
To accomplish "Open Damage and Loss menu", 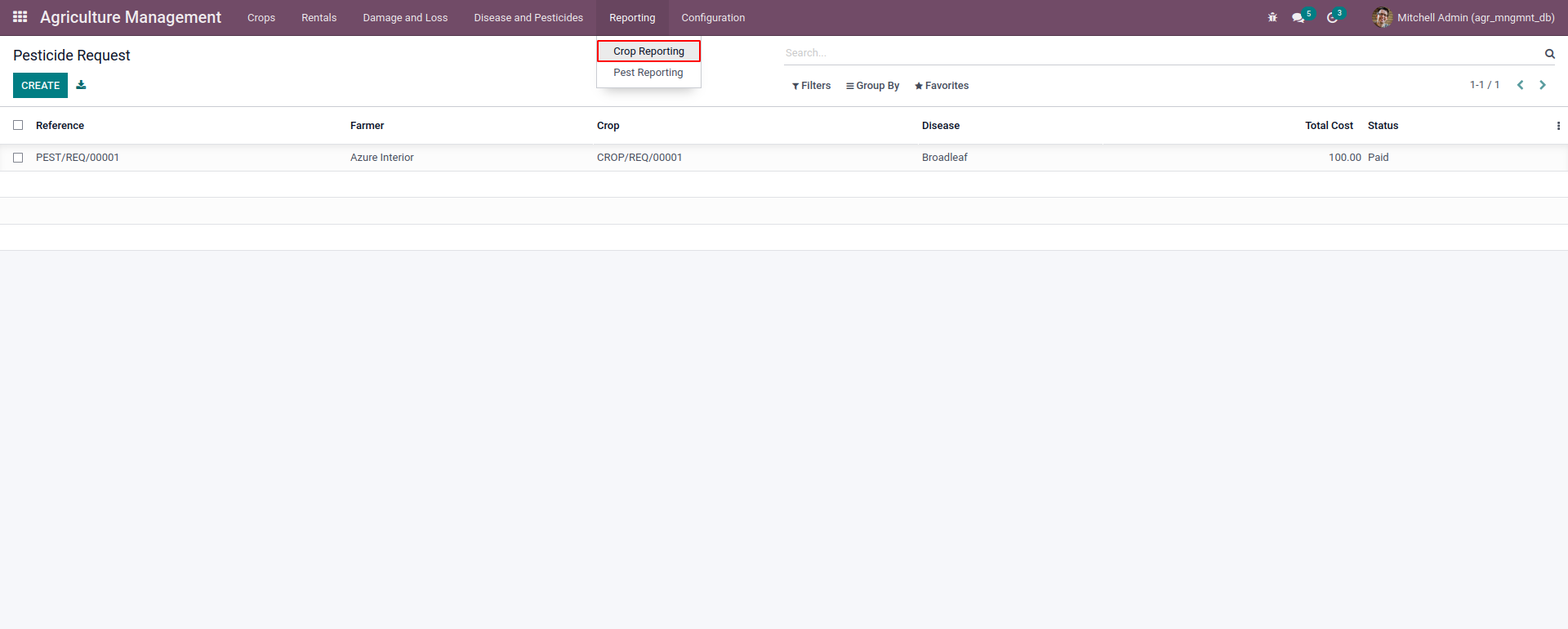I will [405, 18].
